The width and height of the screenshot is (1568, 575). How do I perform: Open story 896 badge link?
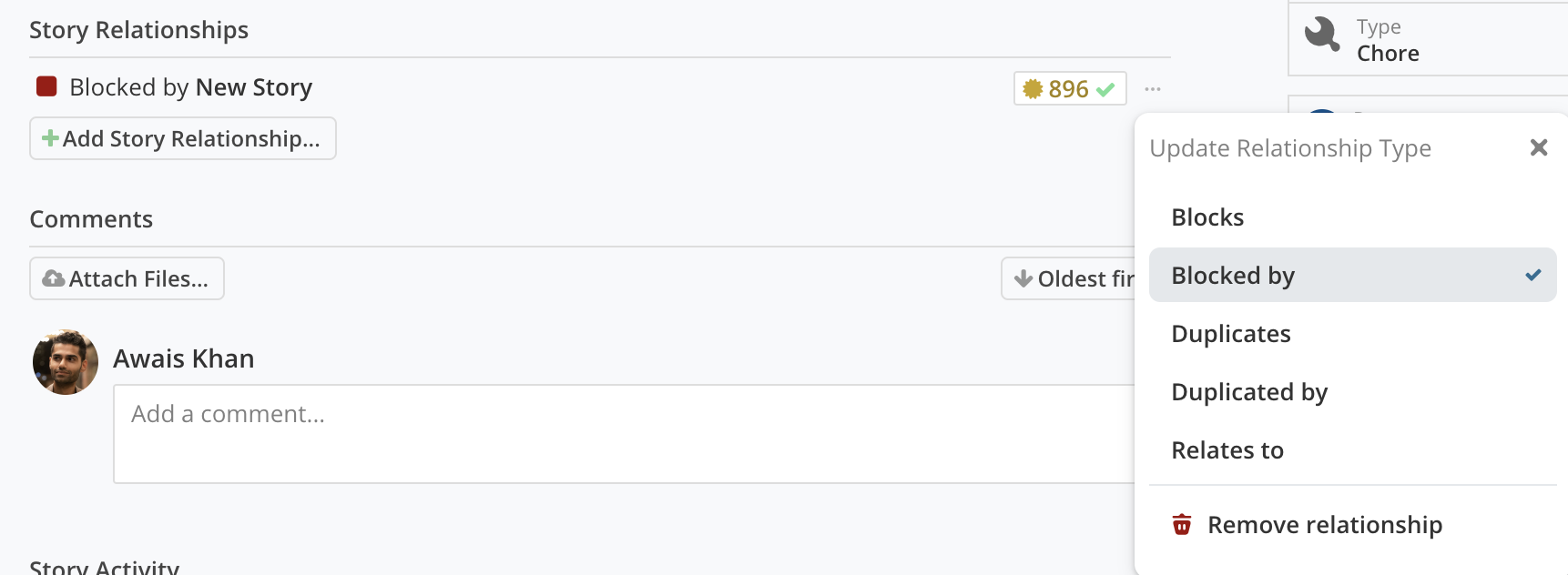[1068, 89]
